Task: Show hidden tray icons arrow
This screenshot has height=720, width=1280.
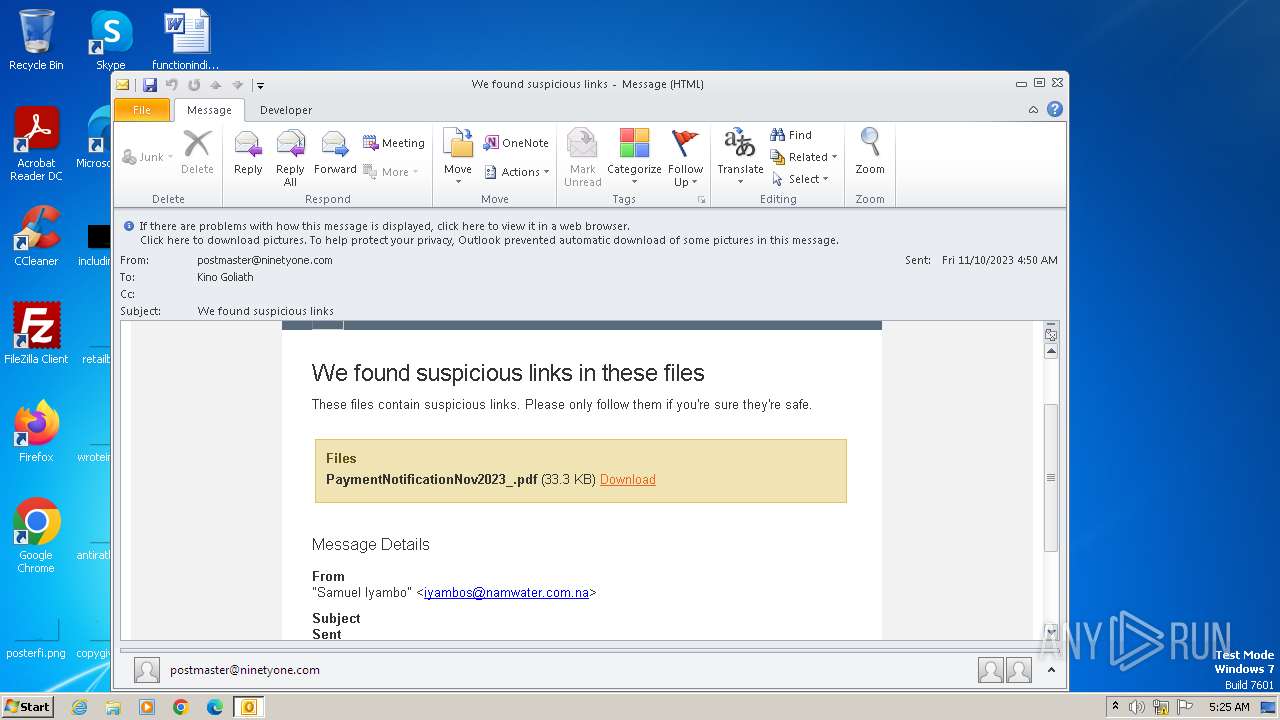Action: 1116,707
